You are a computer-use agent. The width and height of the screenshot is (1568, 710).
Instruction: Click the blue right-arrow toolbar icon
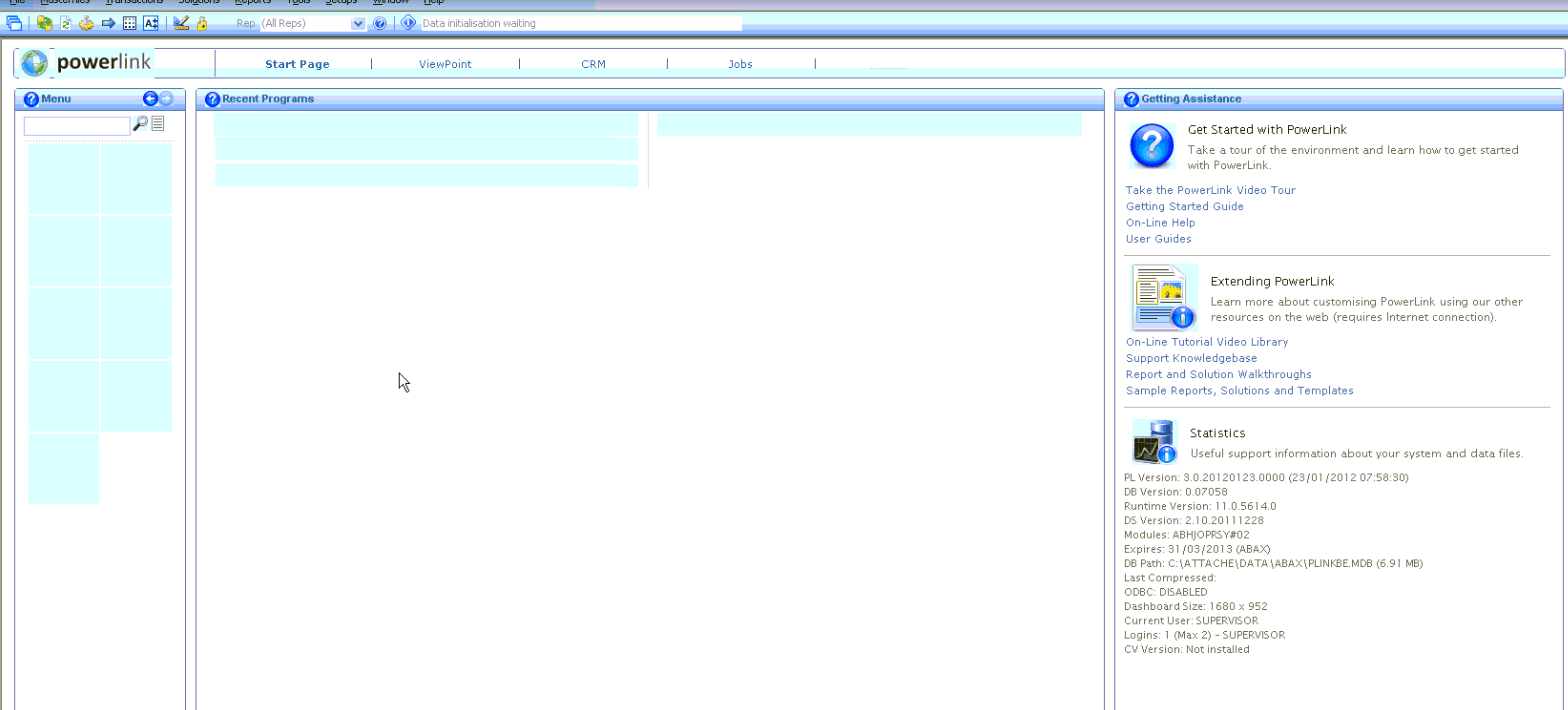tap(109, 23)
